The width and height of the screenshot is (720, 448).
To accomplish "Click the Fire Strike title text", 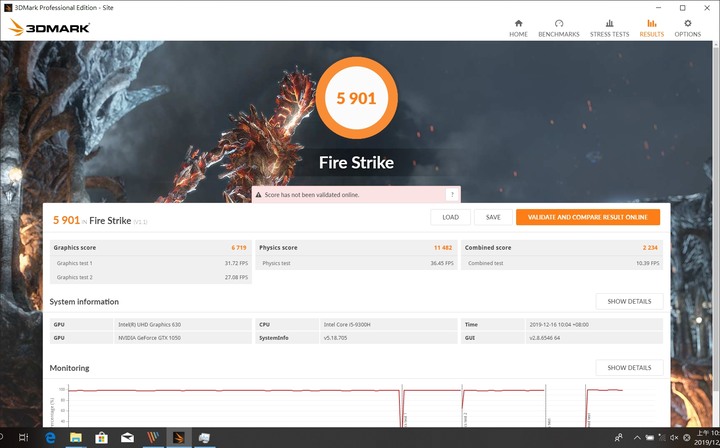I will 356,162.
